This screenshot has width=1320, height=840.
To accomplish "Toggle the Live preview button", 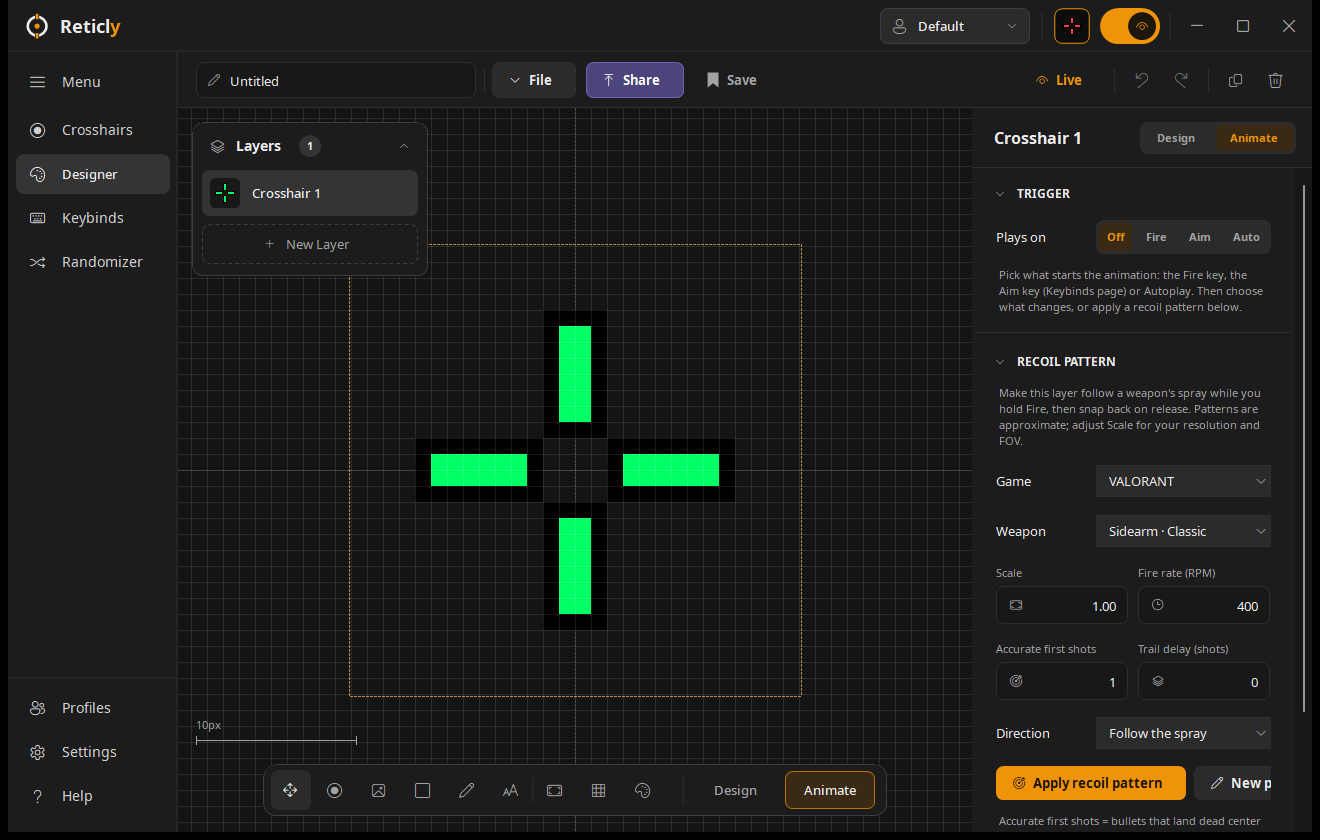I will tap(1059, 80).
